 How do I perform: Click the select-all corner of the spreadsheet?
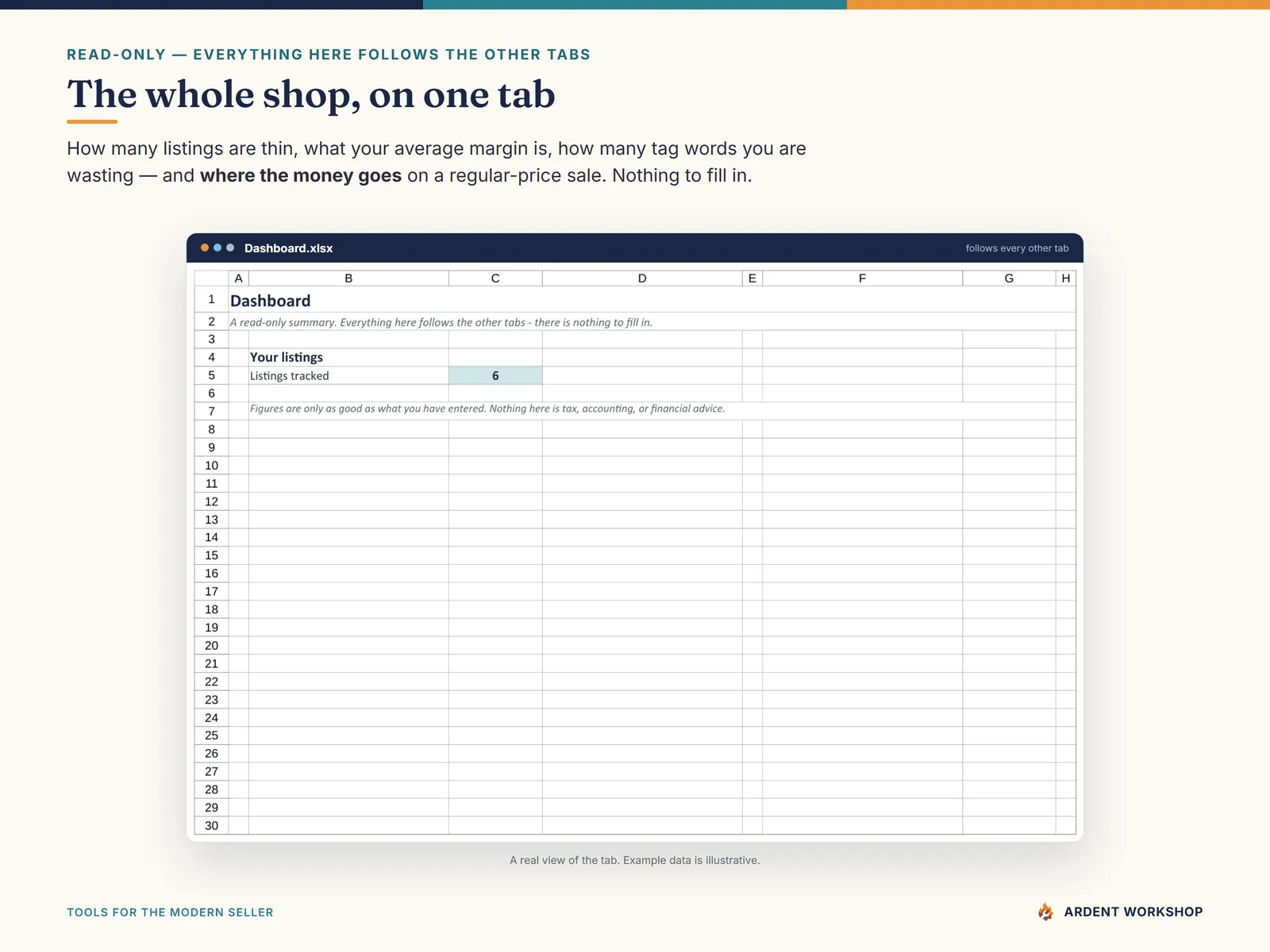coord(211,278)
